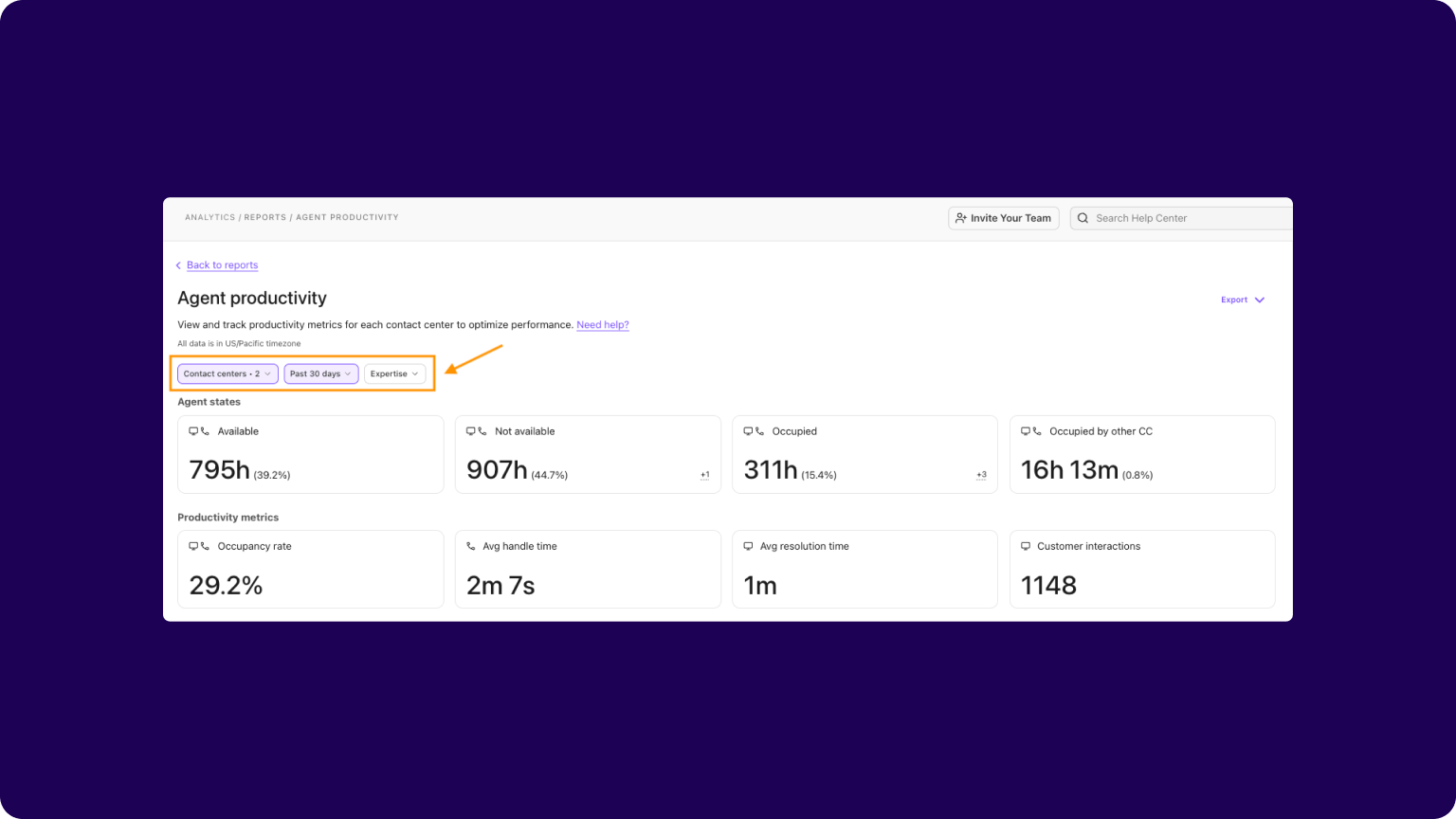Open the Need help? link

[x=603, y=325]
